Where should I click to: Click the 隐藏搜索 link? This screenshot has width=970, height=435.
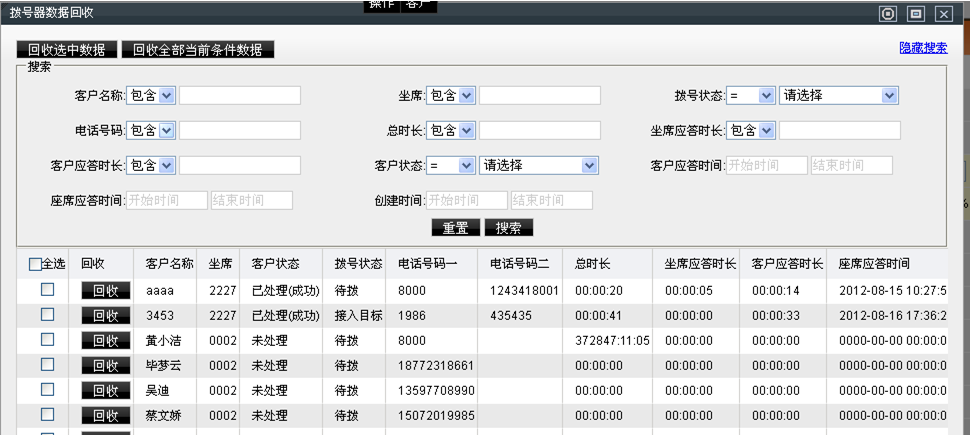click(x=923, y=47)
